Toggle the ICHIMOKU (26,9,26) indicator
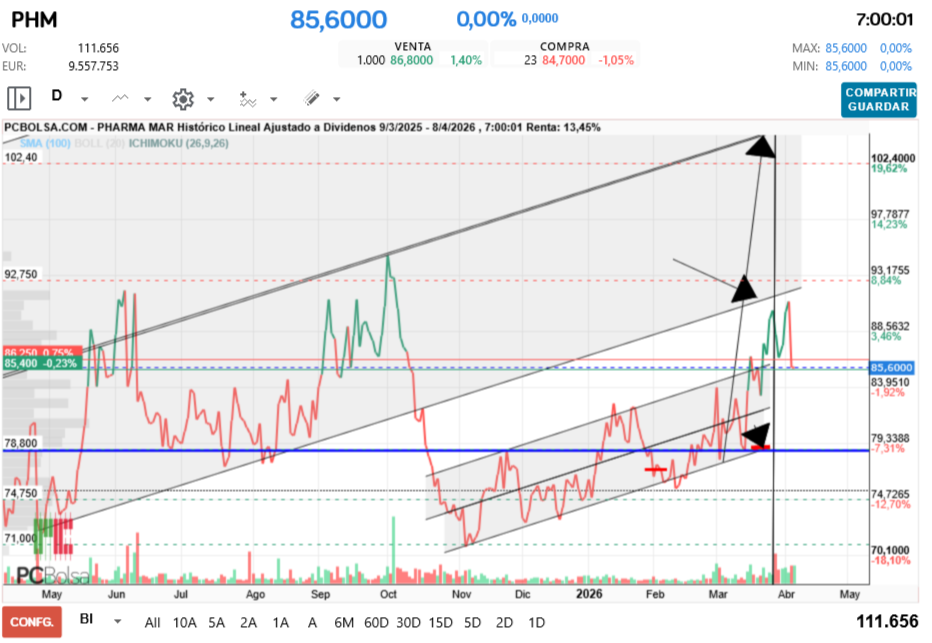Image resolution: width=932 pixels, height=643 pixels. point(178,143)
